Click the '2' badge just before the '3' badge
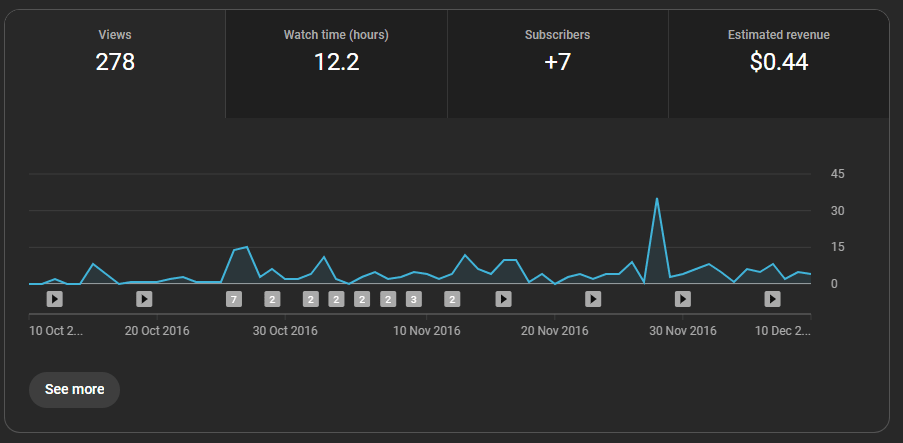903x443 pixels. pos(388,299)
